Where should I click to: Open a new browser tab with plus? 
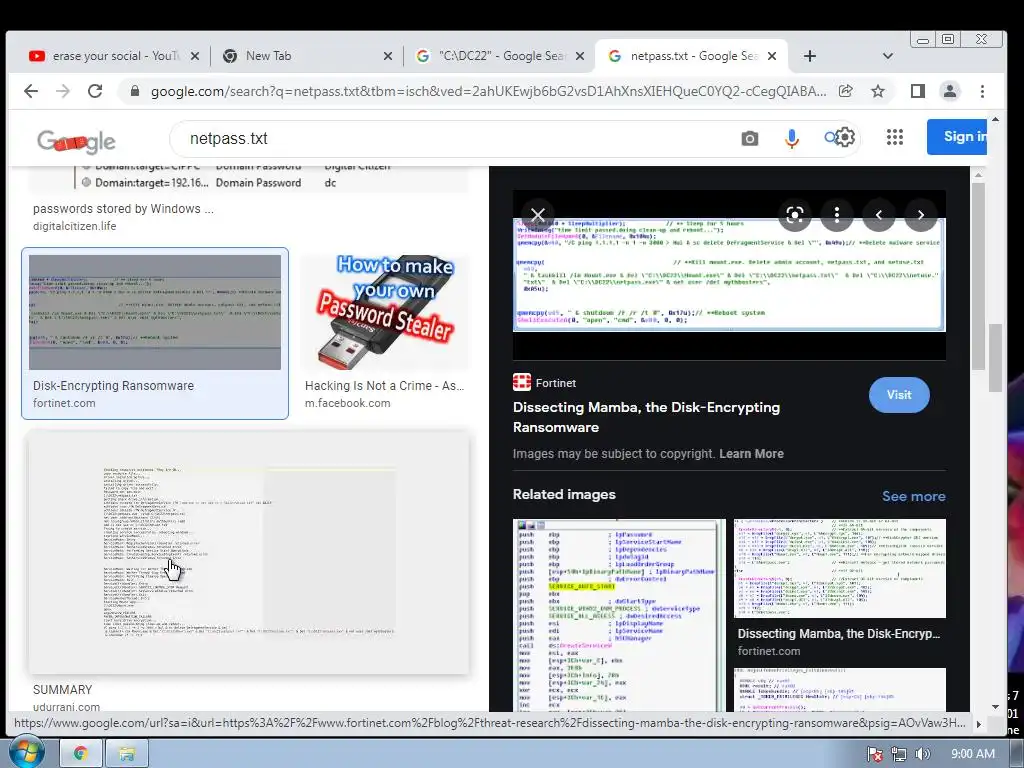pyautogui.click(x=810, y=56)
